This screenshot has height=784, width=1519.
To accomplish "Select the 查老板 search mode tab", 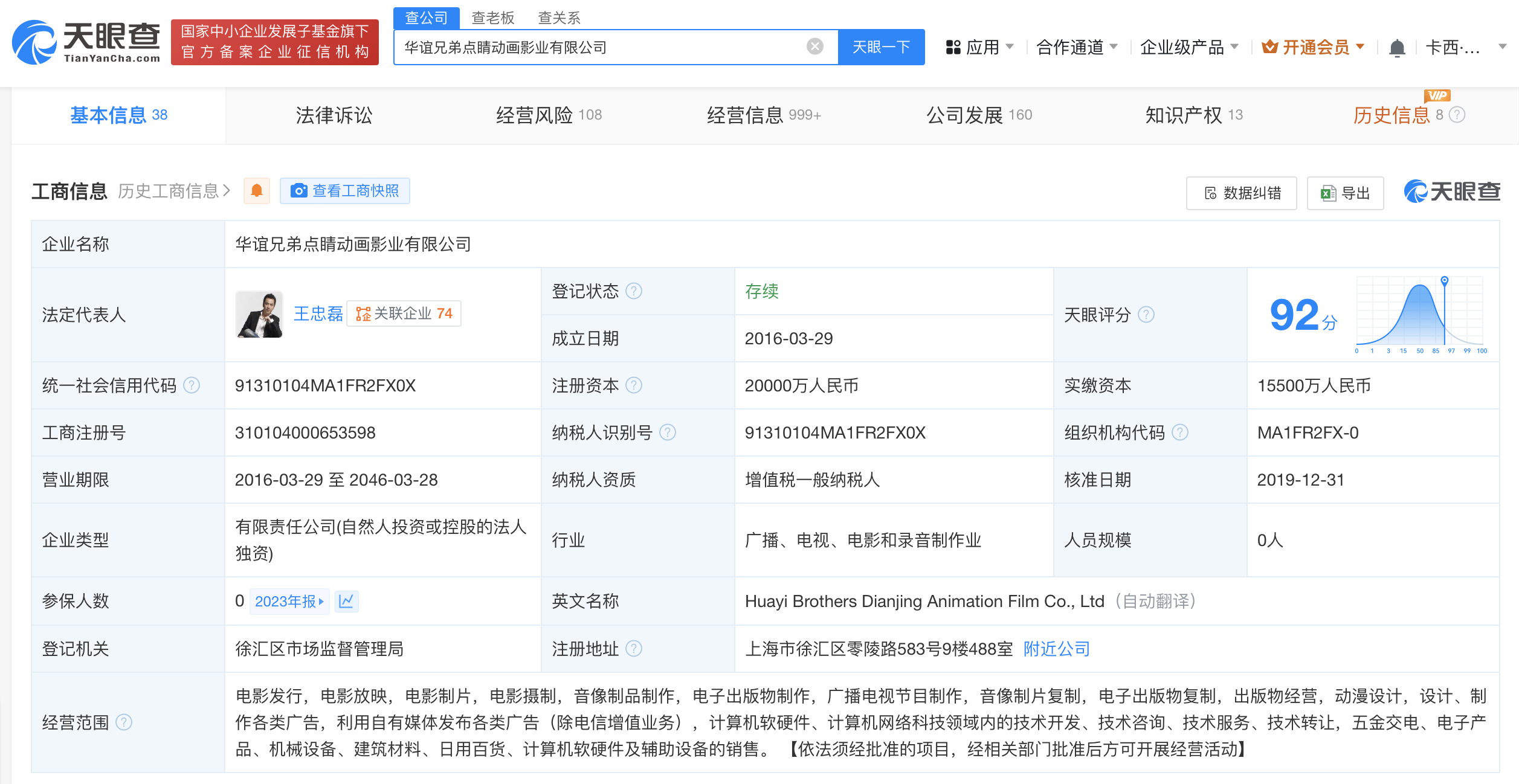I will [x=492, y=18].
